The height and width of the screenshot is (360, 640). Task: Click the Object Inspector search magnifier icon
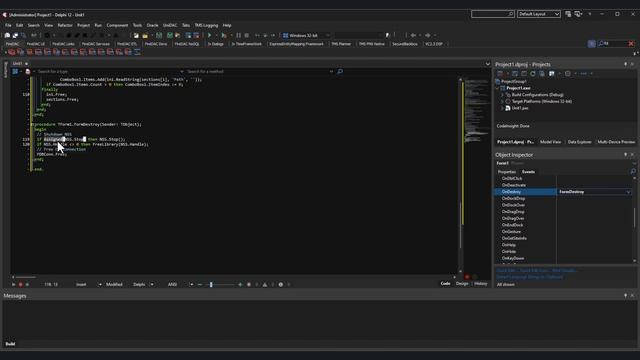coord(633,171)
